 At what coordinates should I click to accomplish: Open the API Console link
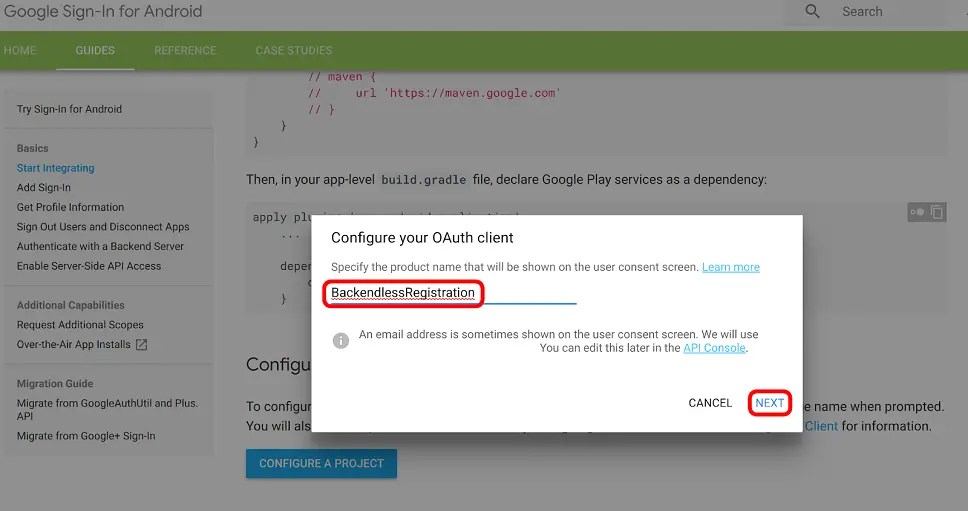[714, 348]
